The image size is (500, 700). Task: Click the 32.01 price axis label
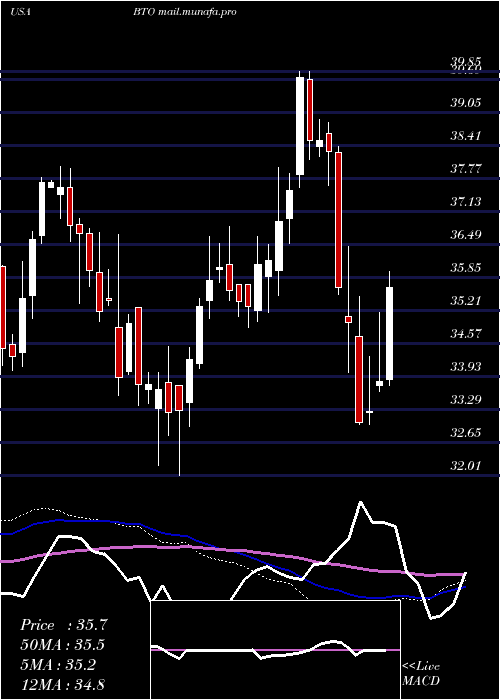pyautogui.click(x=465, y=466)
